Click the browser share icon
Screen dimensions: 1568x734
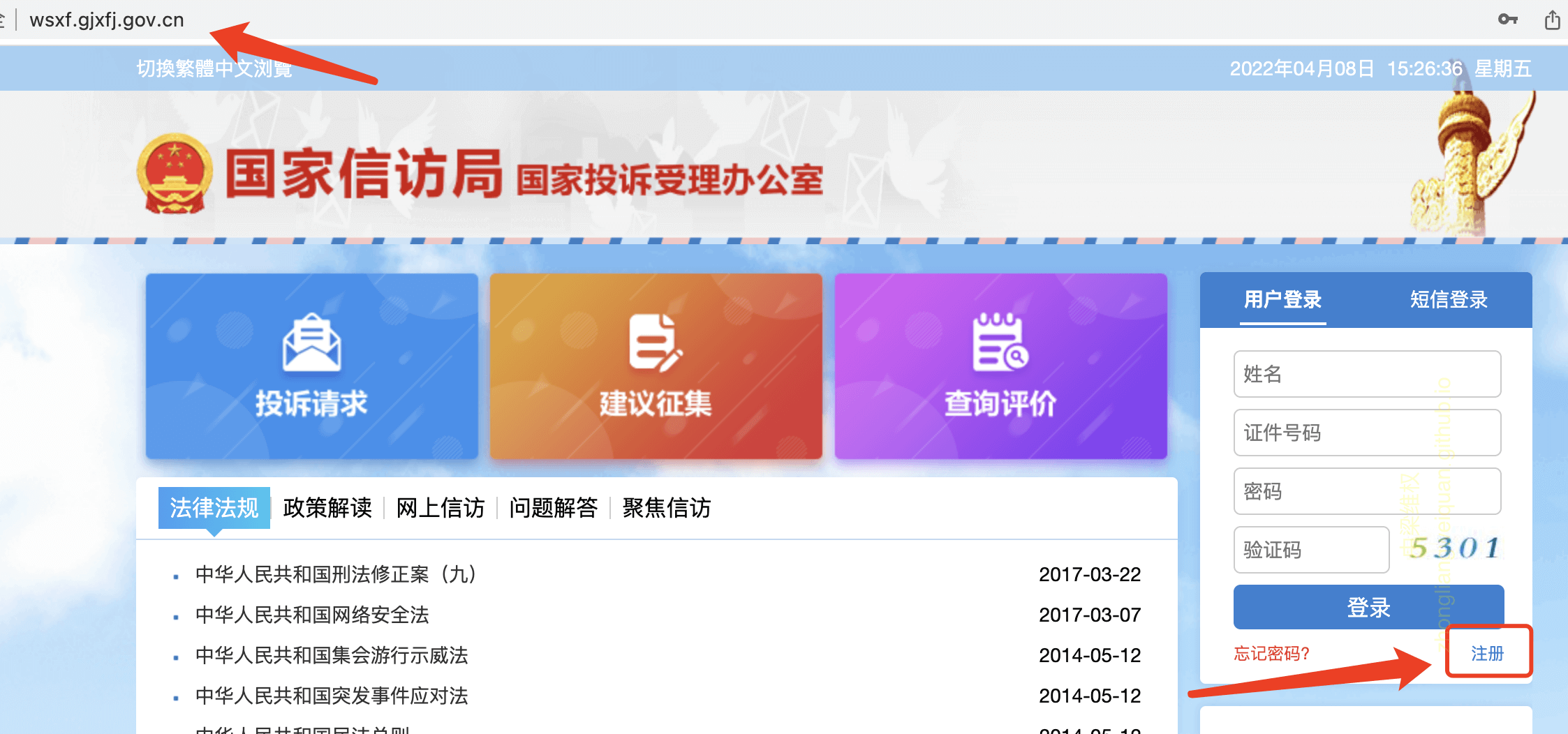[1552, 20]
